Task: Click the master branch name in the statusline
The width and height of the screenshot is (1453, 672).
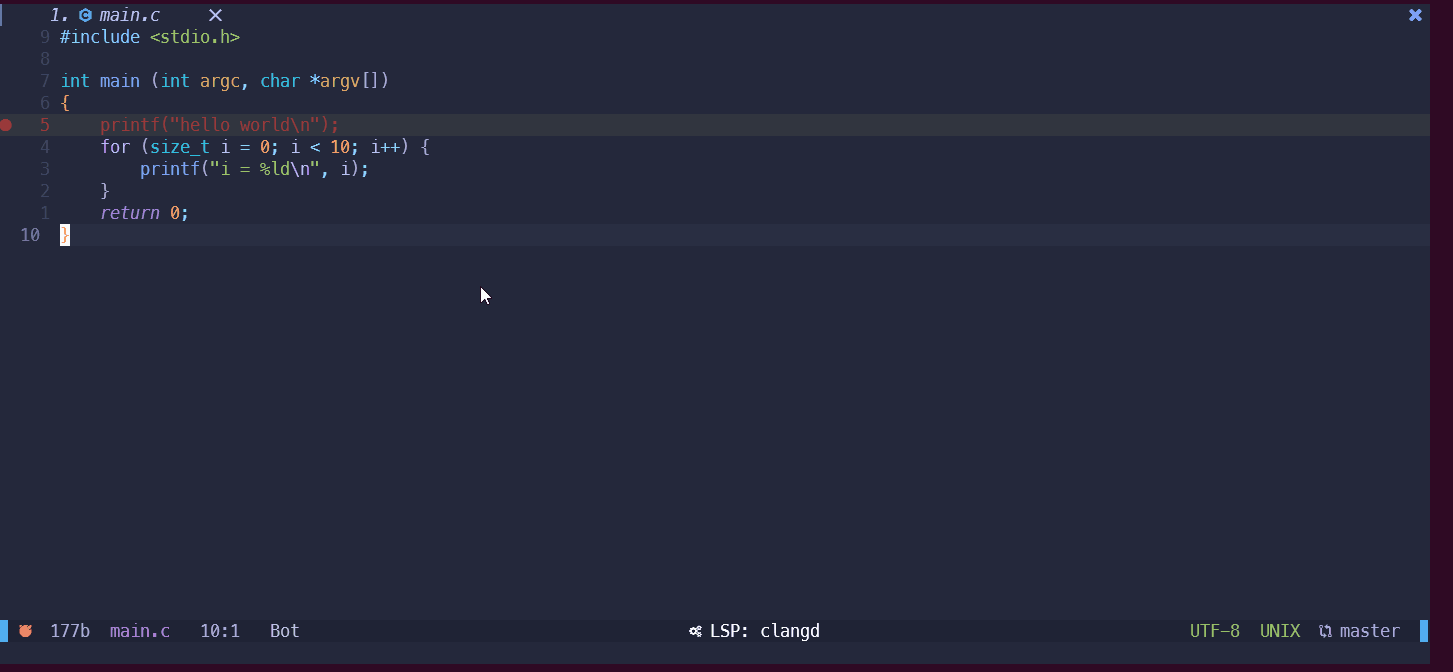Action: point(1369,631)
